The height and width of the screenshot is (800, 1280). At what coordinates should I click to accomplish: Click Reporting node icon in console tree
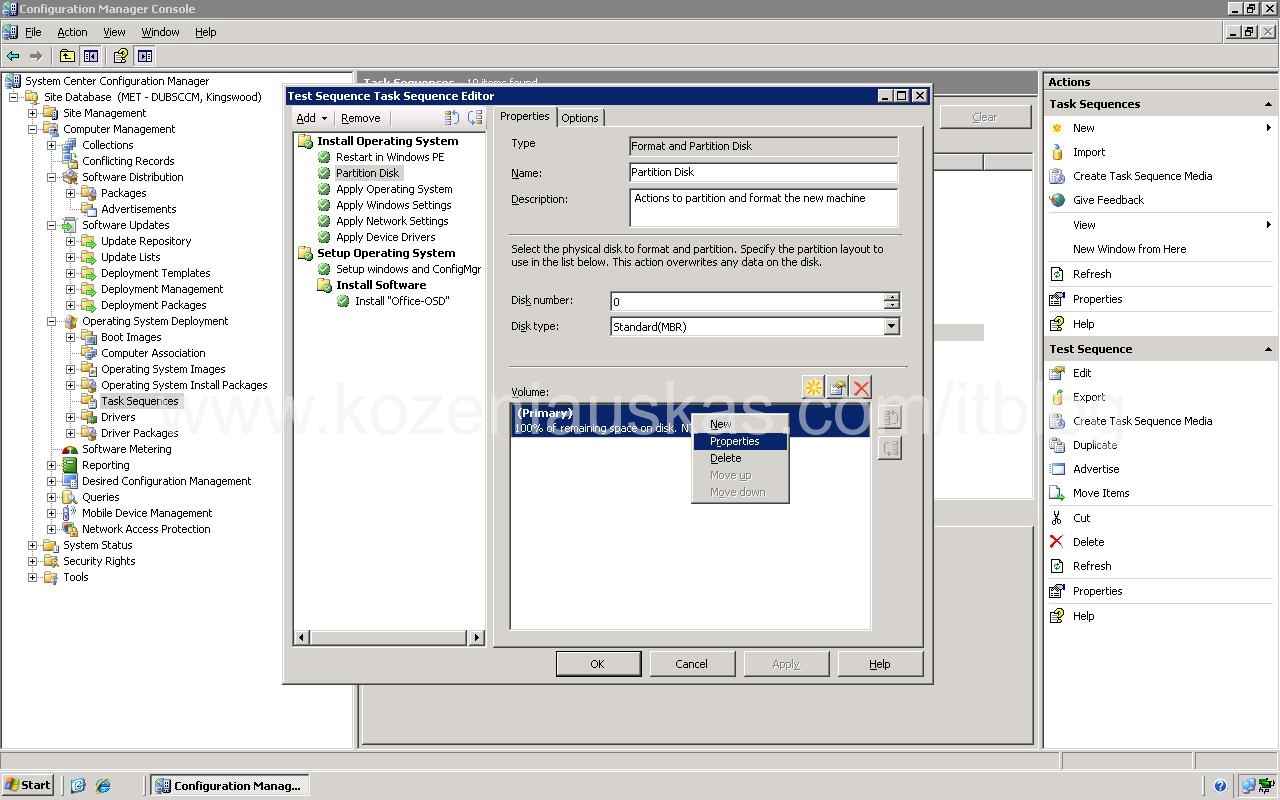[70, 465]
